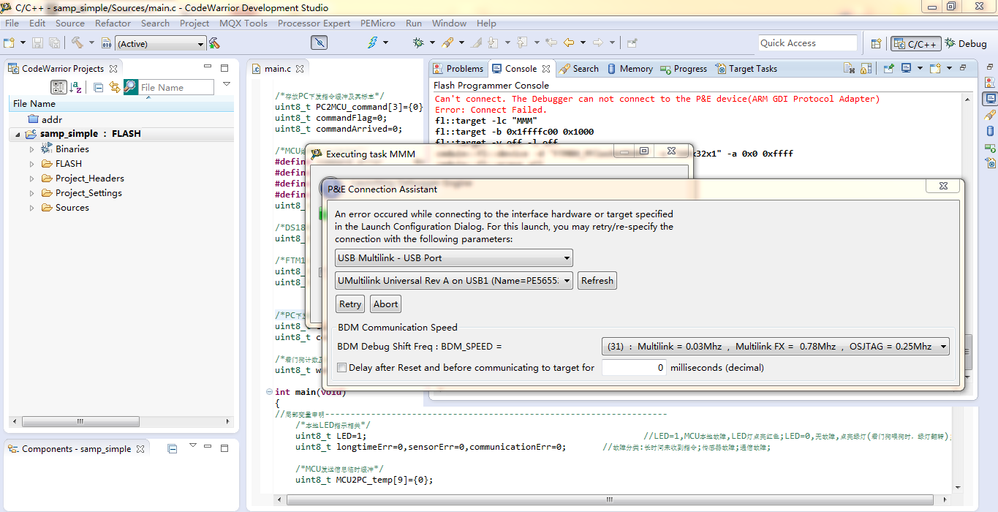Expand the FLASH folder node

pos(32,164)
